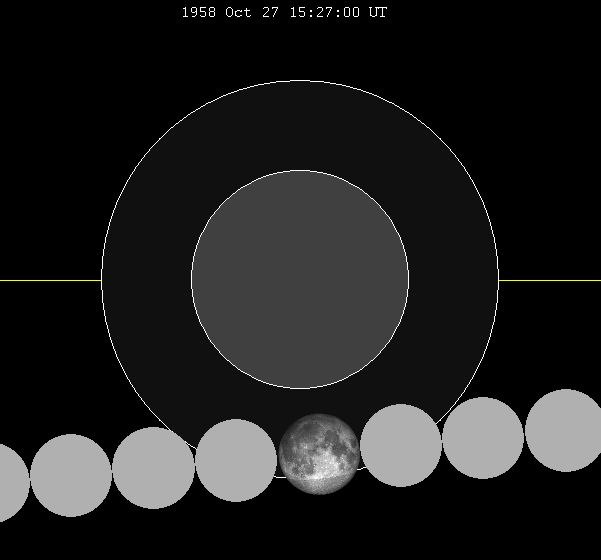Click the penumbra area left of umbra
The image size is (601, 560).
(146, 280)
